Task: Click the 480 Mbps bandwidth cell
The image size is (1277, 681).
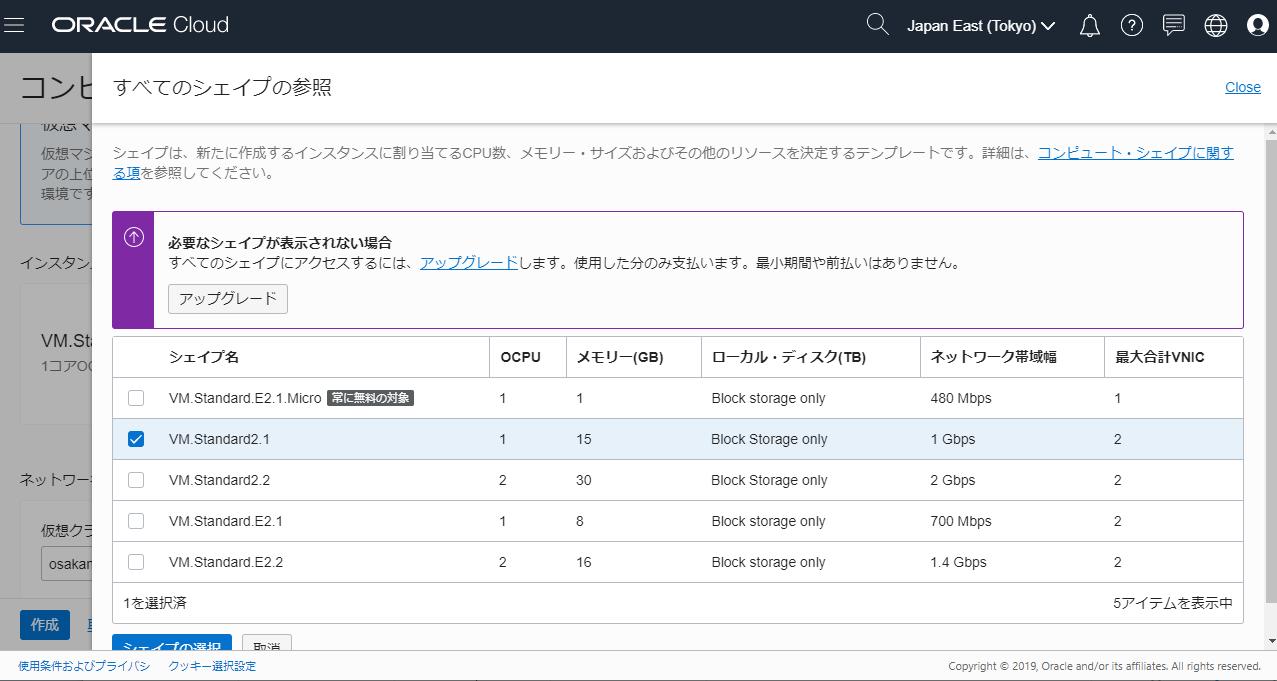Action: point(961,398)
